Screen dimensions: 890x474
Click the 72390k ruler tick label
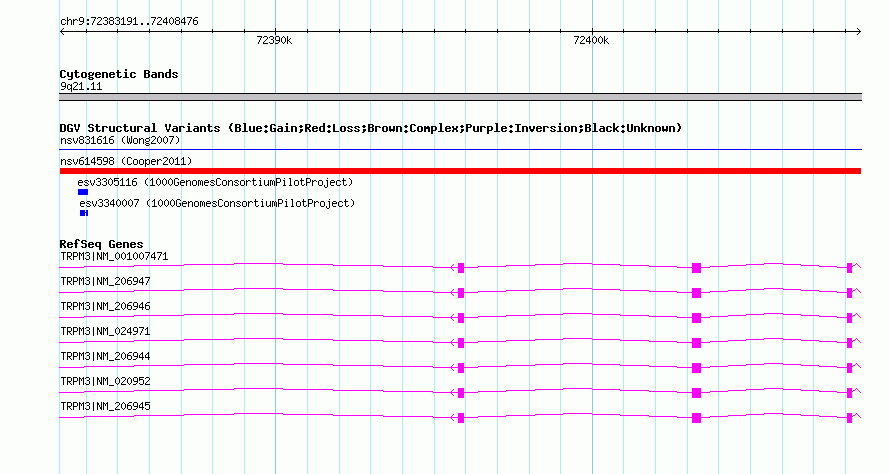pyautogui.click(x=274, y=40)
